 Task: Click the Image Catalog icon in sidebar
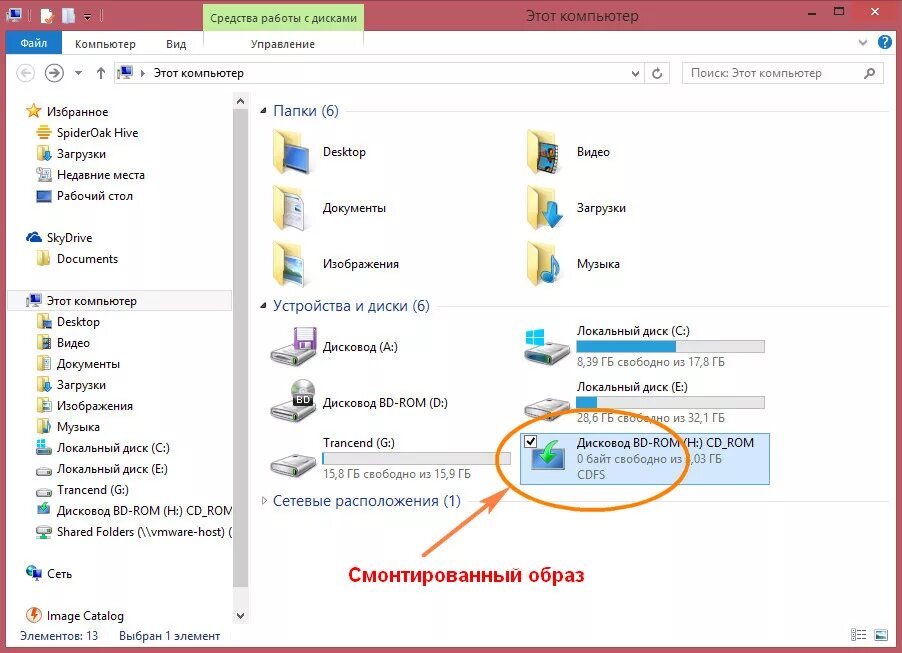click(x=34, y=615)
